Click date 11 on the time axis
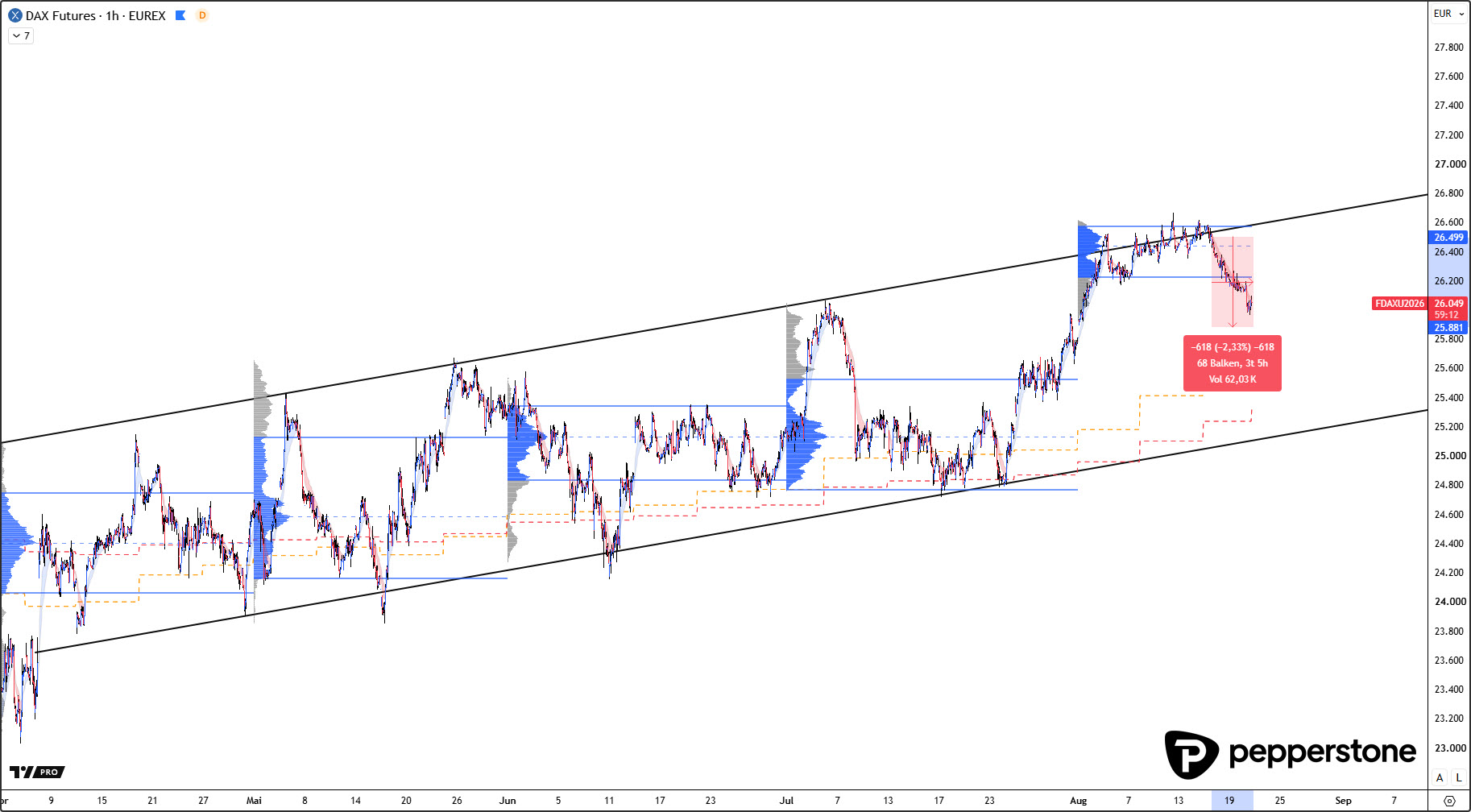The height and width of the screenshot is (812, 1471). (x=609, y=801)
